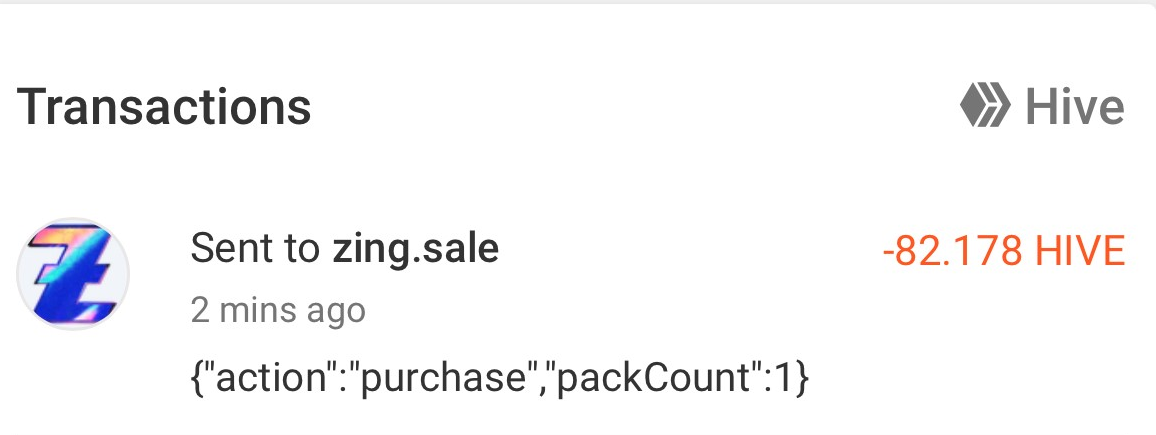Screen dimensions: 1156x435
Task: Select the purchase memo JSON text
Action: [x=500, y=378]
